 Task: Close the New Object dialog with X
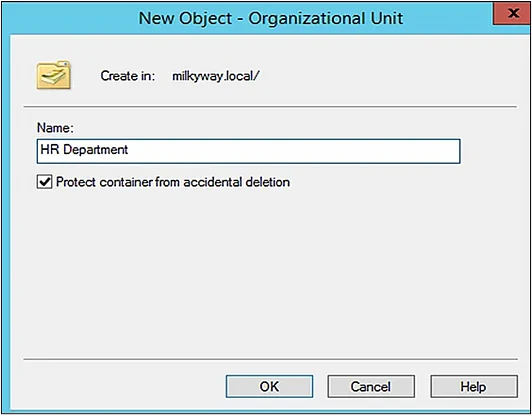[513, 14]
